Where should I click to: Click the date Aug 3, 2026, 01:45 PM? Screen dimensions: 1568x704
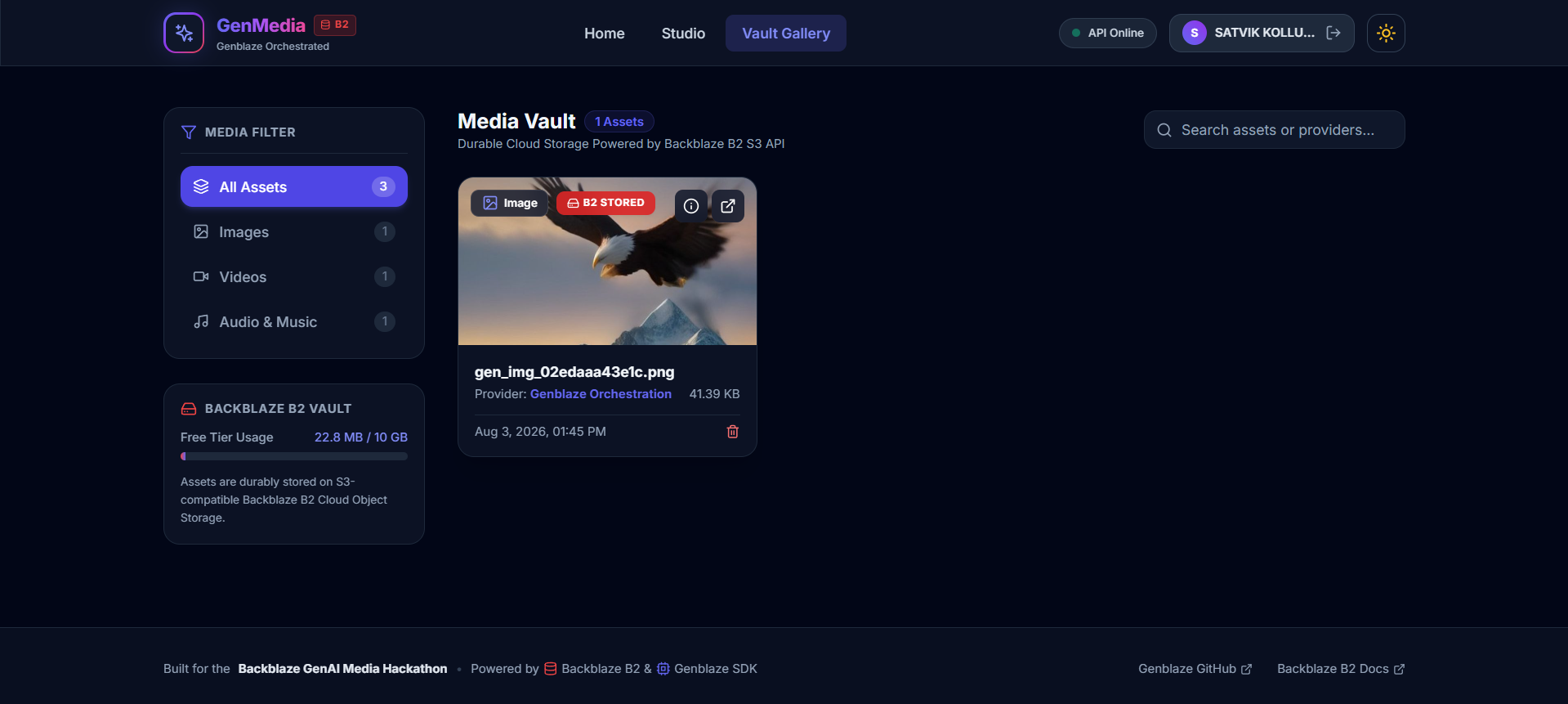(x=540, y=432)
